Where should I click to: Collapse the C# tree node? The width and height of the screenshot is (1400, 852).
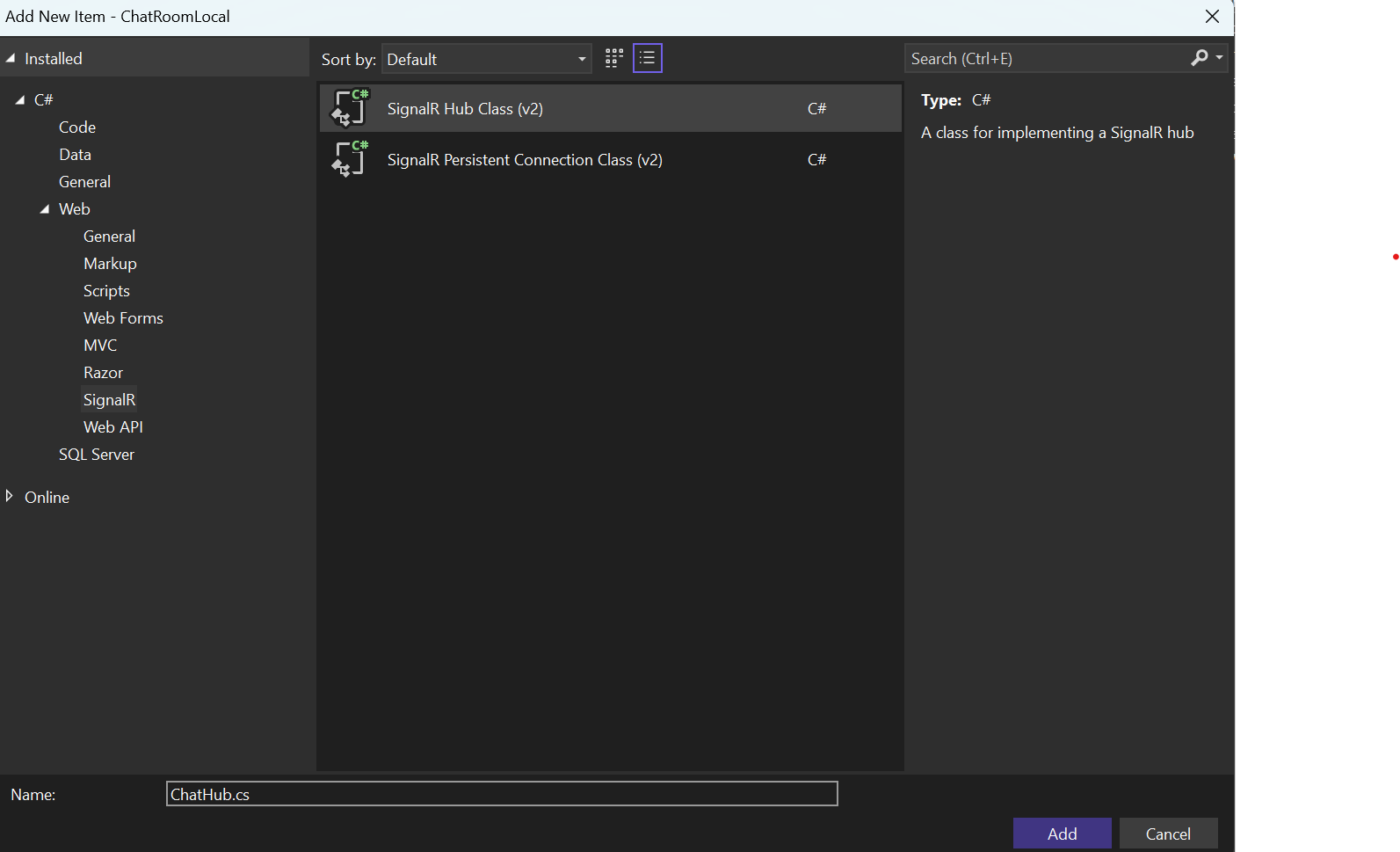pyautogui.click(x=20, y=100)
